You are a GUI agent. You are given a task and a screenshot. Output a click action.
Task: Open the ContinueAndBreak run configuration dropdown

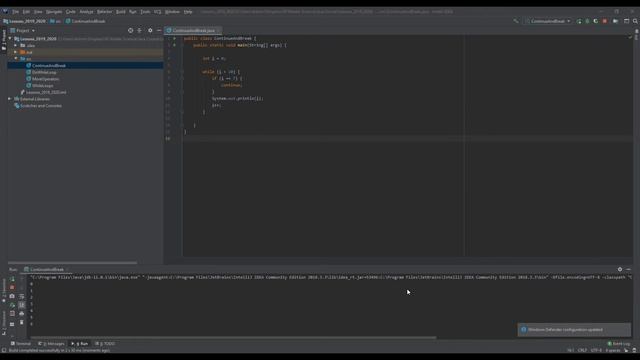tap(548, 21)
